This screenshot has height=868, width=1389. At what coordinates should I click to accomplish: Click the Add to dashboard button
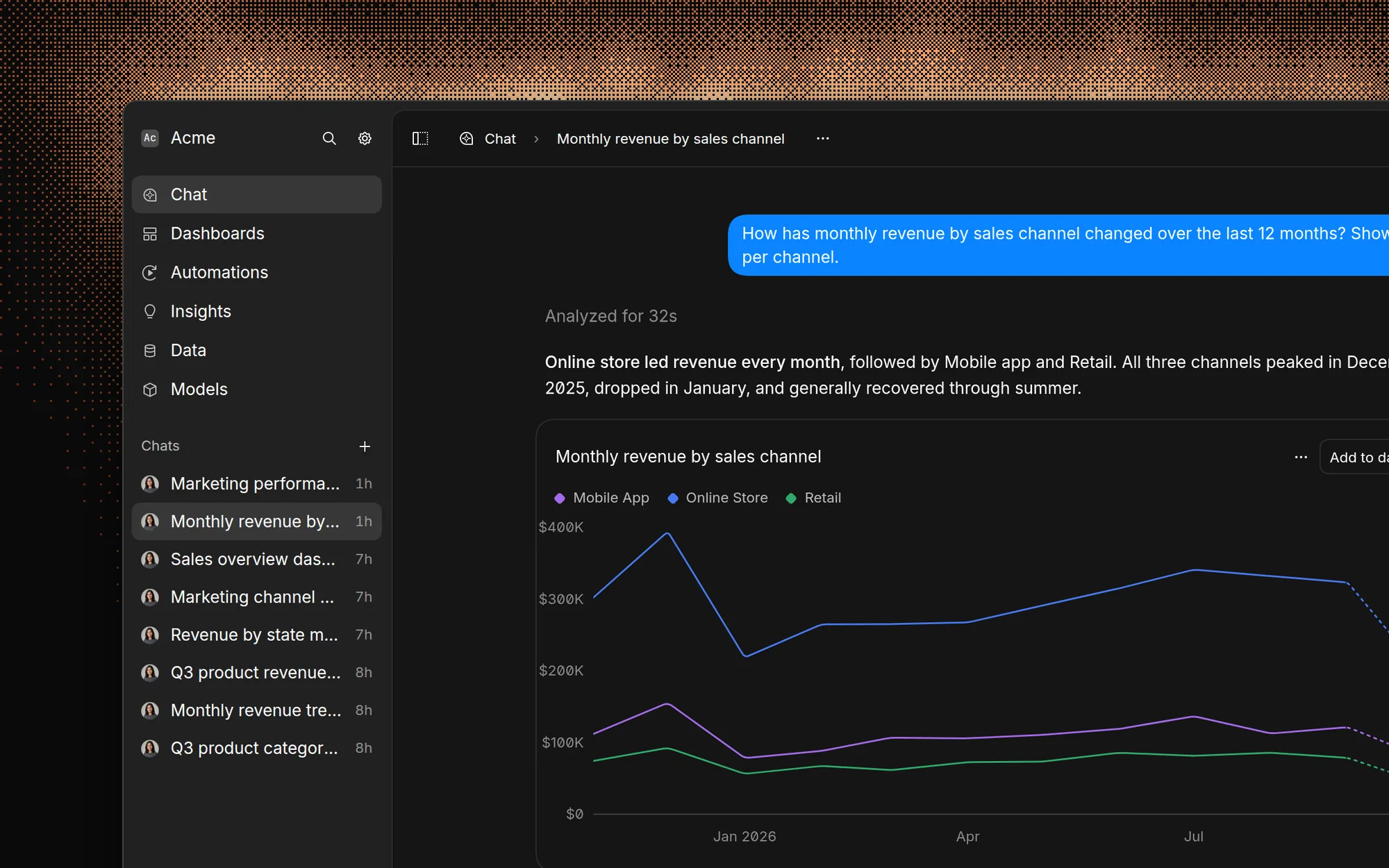pos(1355,457)
